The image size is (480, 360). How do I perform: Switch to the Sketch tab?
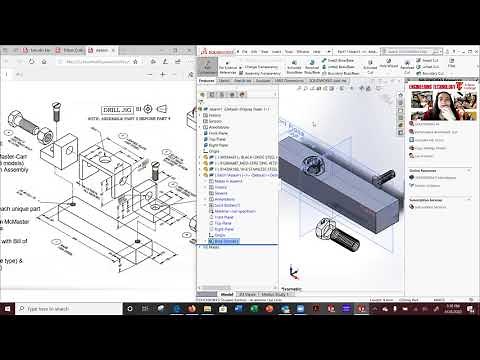[224, 81]
